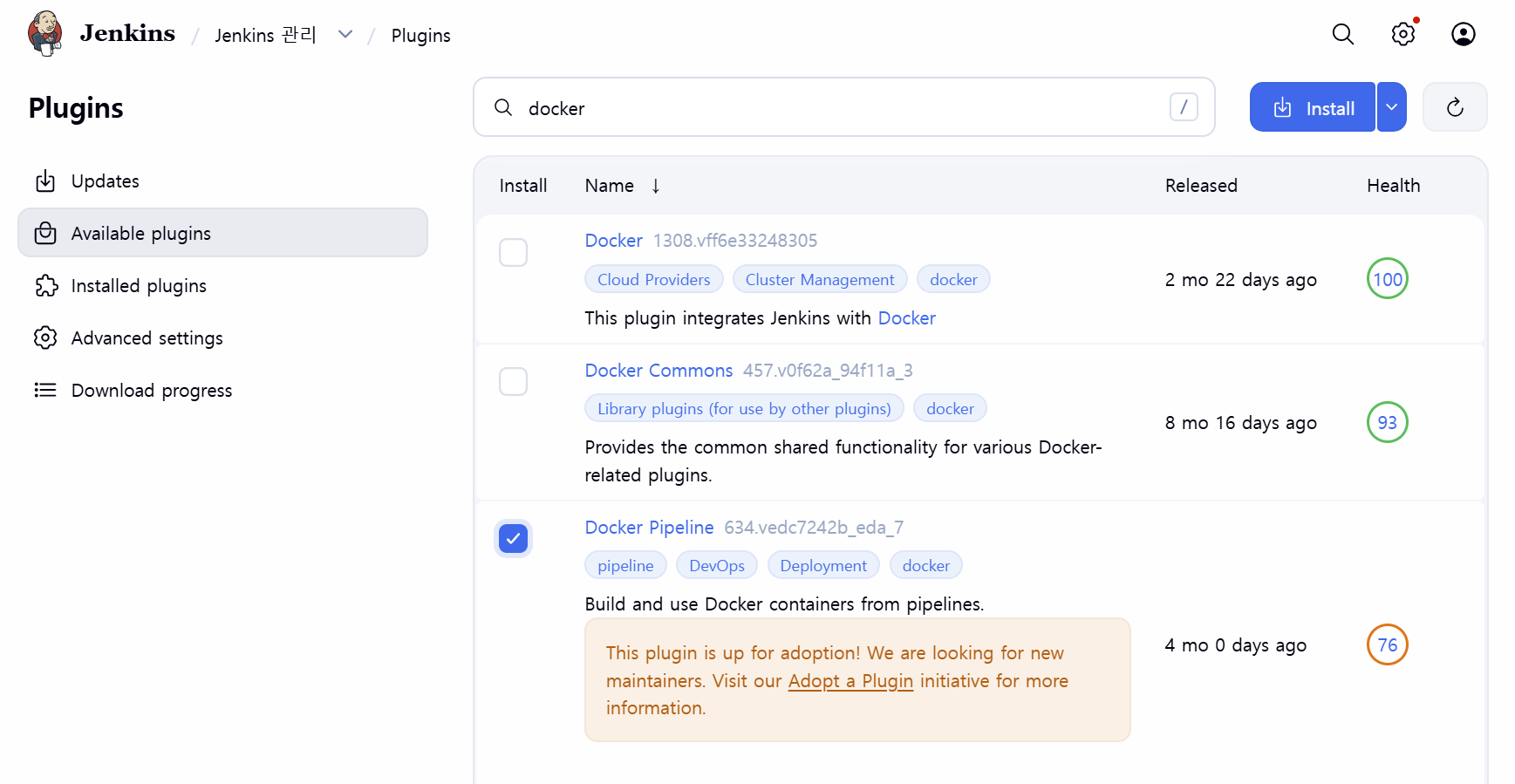Image resolution: width=1515 pixels, height=784 pixels.
Task: Click docker tag under Docker plugin
Action: [953, 279]
